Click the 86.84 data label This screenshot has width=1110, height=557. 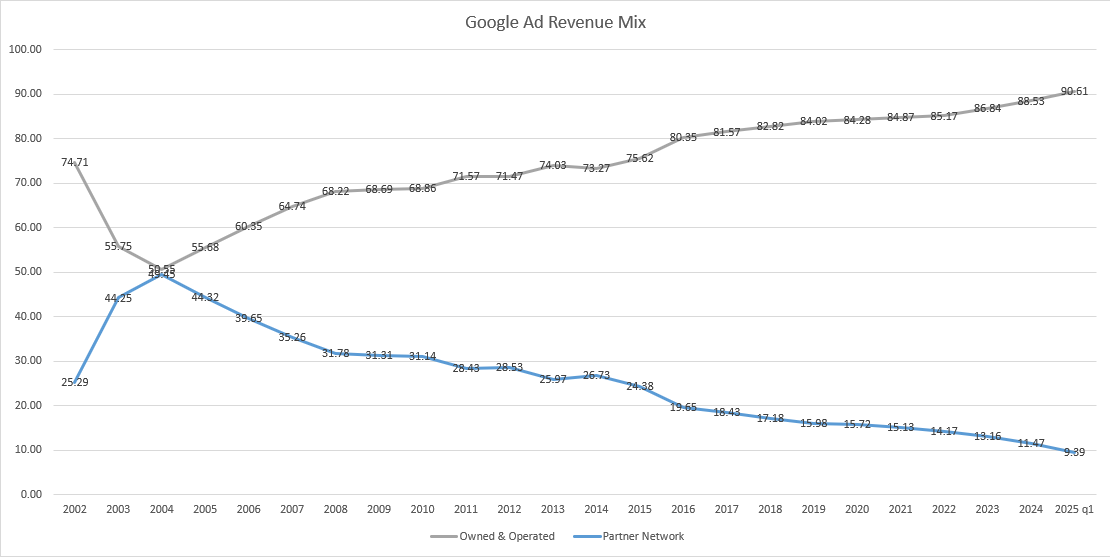(x=988, y=108)
